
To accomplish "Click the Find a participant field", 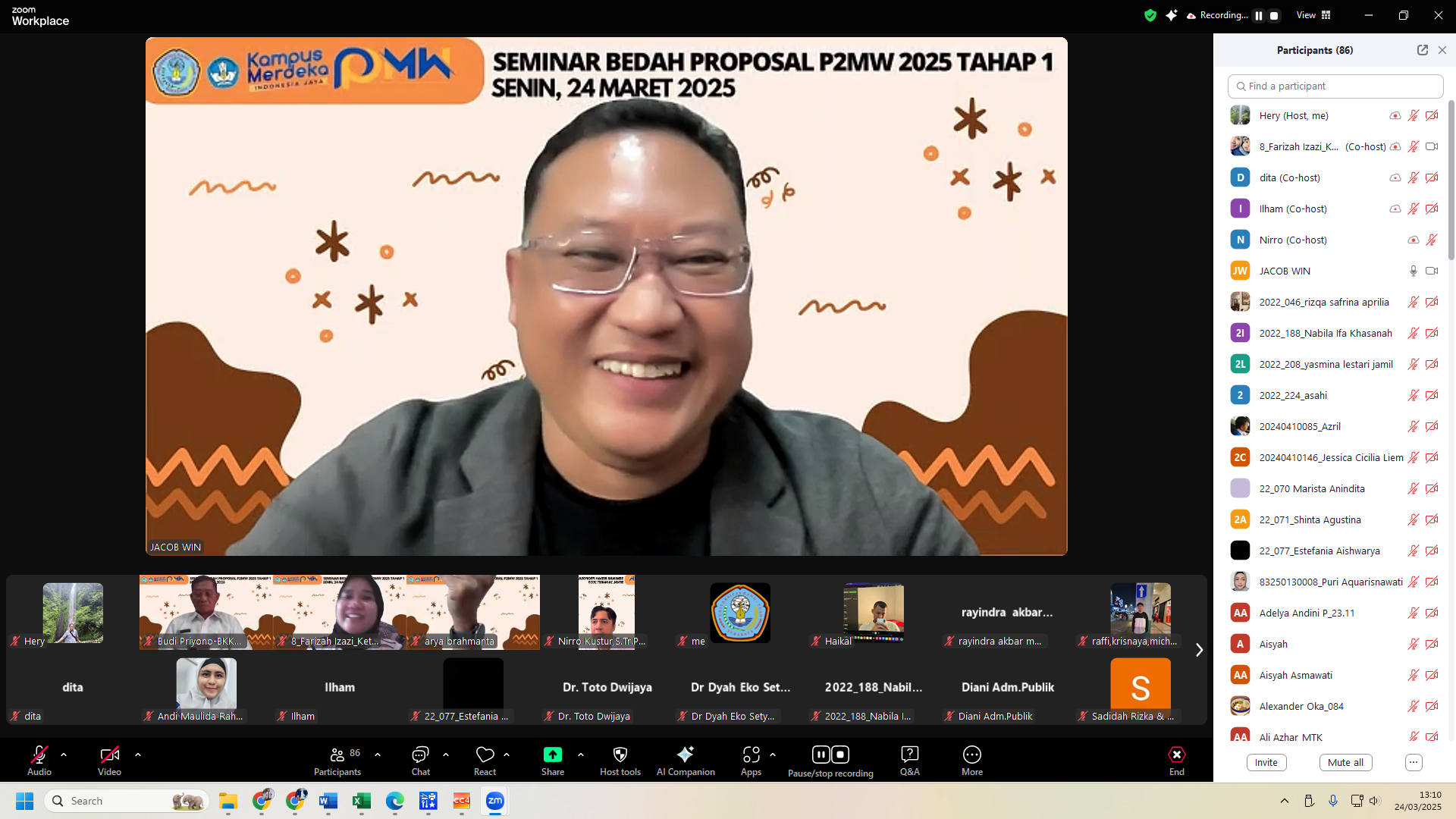I will tap(1335, 86).
